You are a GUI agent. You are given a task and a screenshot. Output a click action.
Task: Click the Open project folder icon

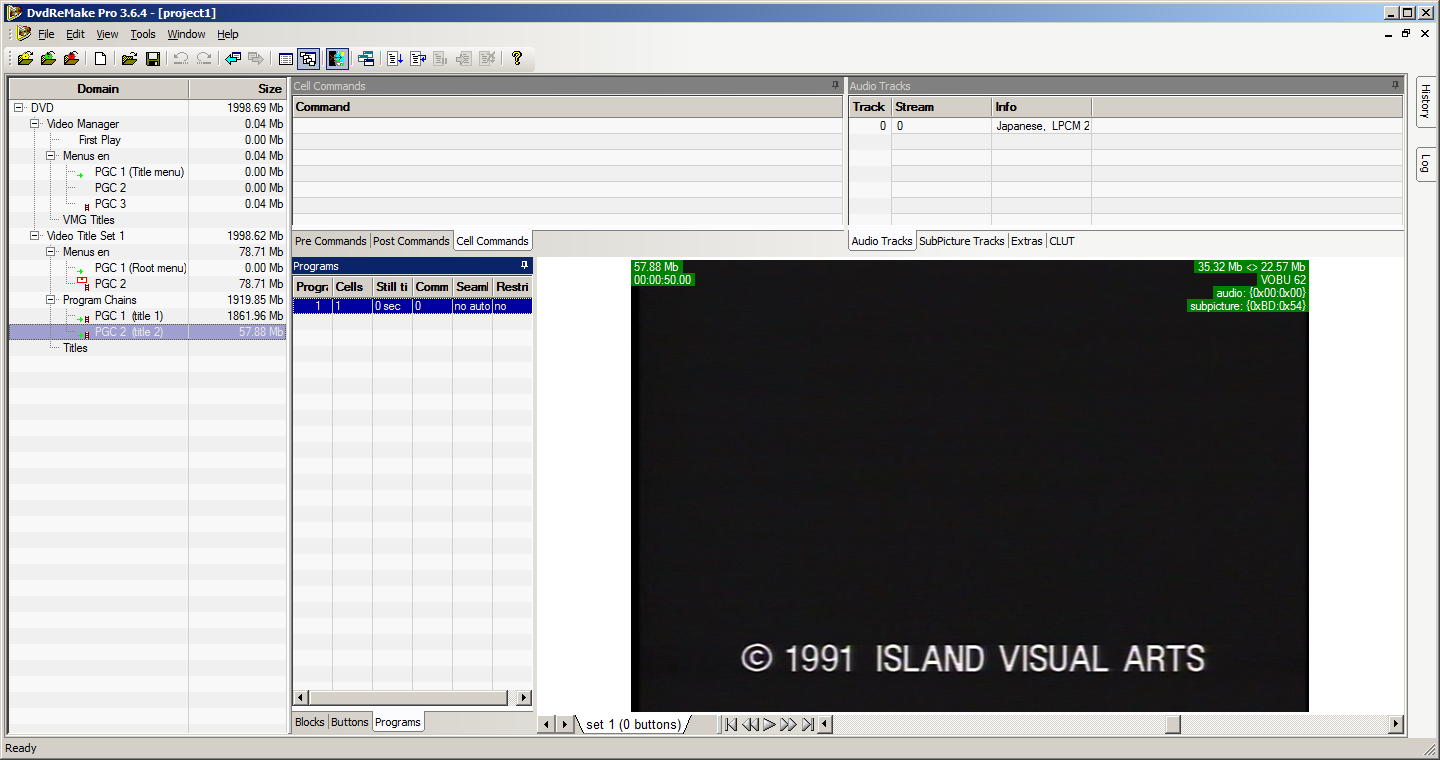tap(129, 58)
